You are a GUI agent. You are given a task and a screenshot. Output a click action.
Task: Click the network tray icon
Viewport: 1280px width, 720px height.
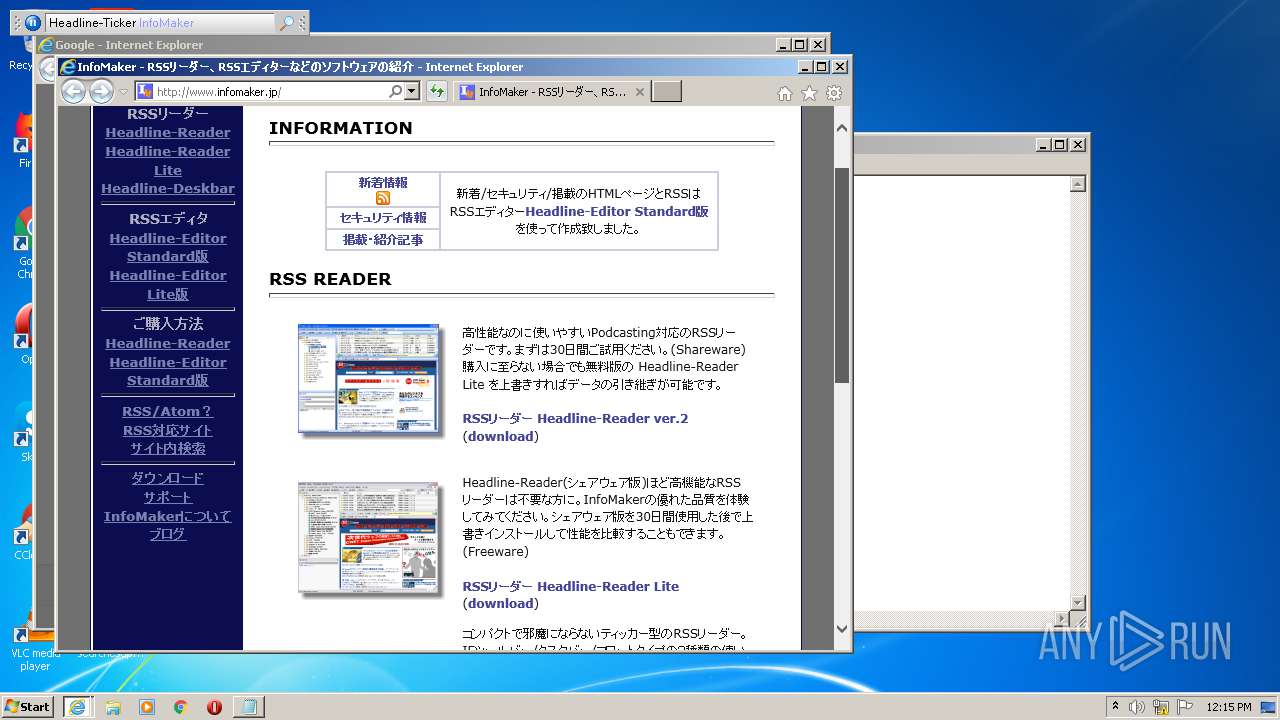pos(1161,707)
